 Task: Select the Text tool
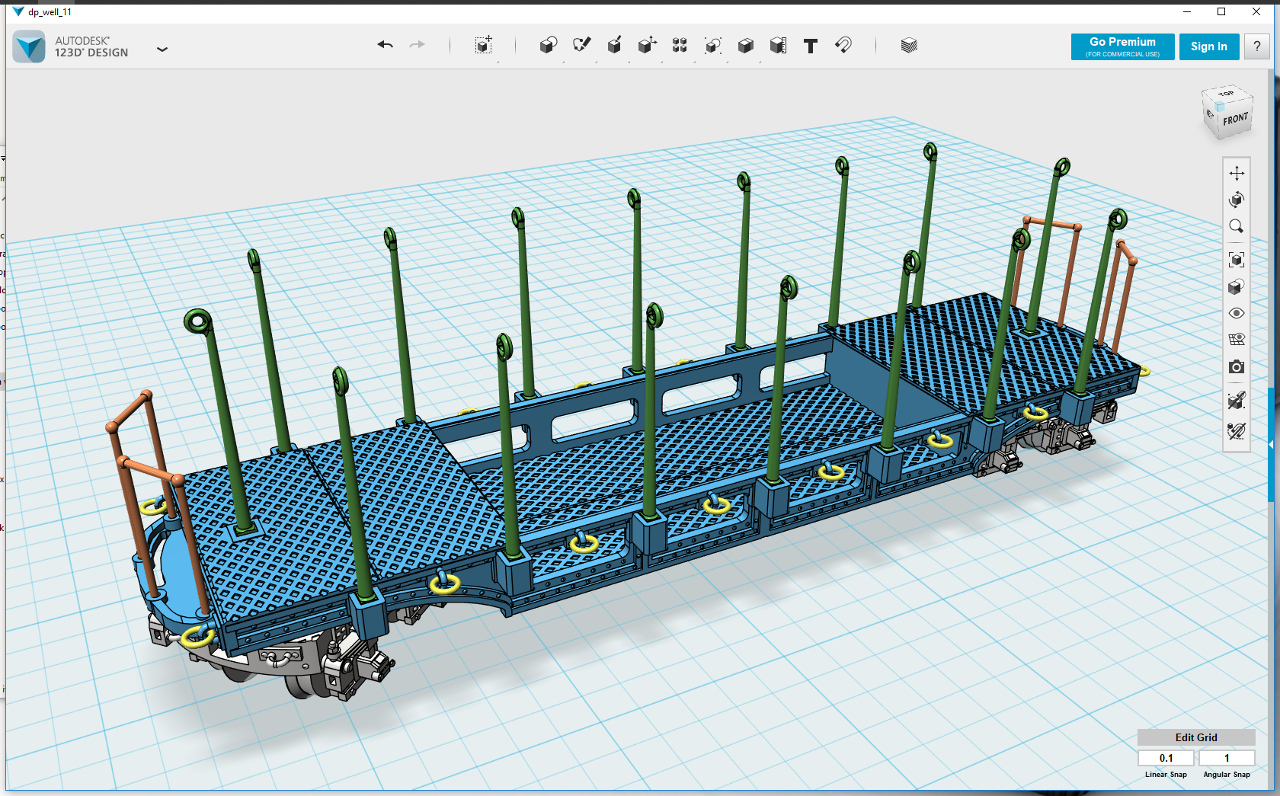pos(811,45)
